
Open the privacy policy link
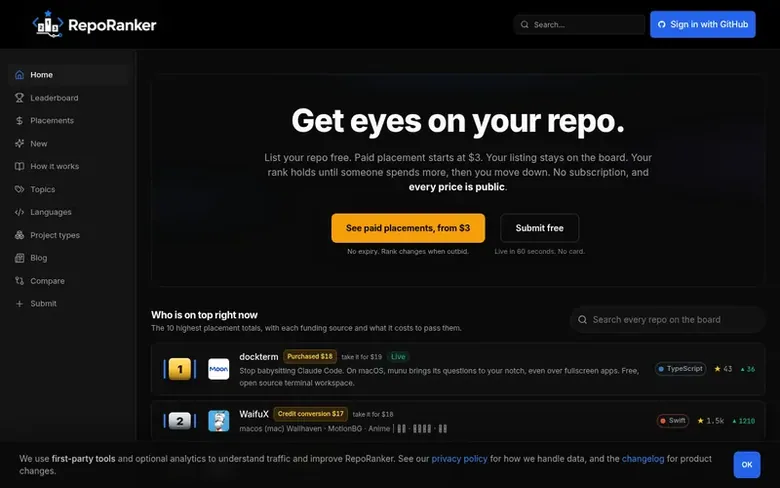459,459
